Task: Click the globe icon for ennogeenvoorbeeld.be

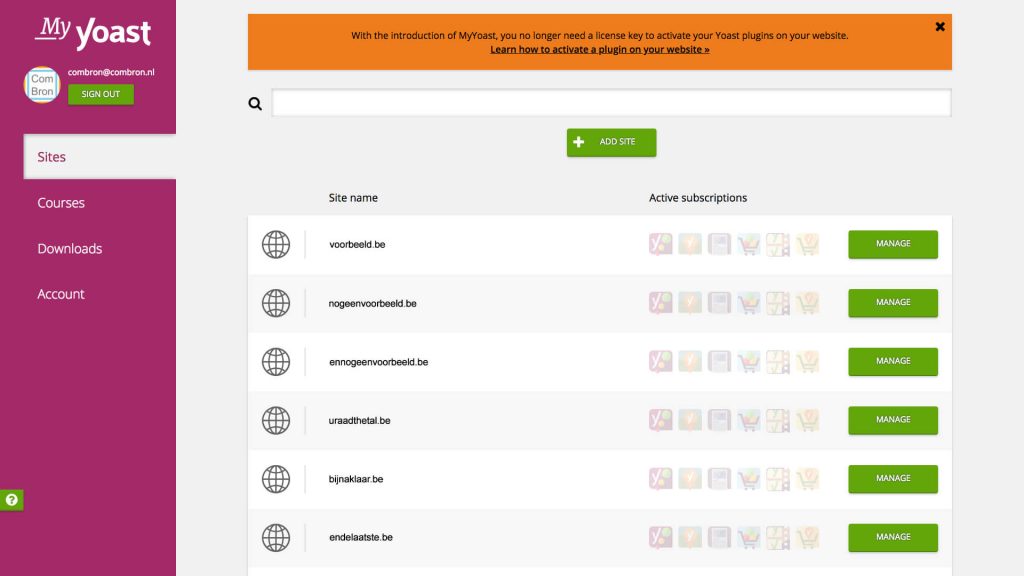Action: click(x=276, y=362)
